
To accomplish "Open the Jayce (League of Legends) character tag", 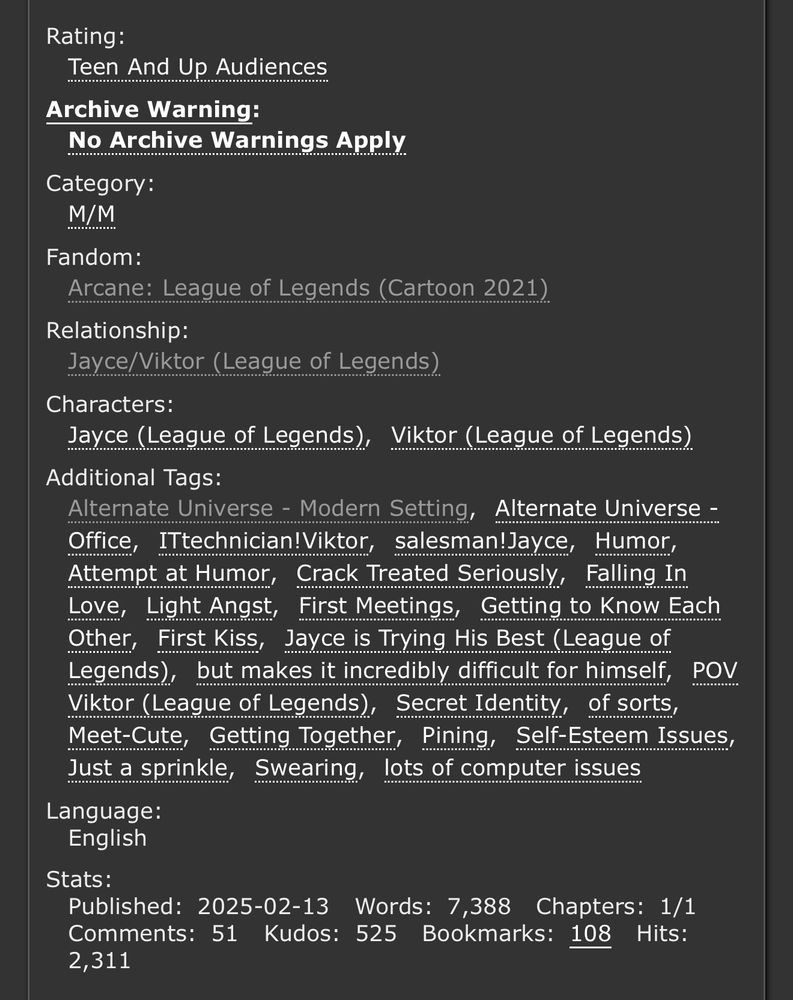I will coord(214,435).
